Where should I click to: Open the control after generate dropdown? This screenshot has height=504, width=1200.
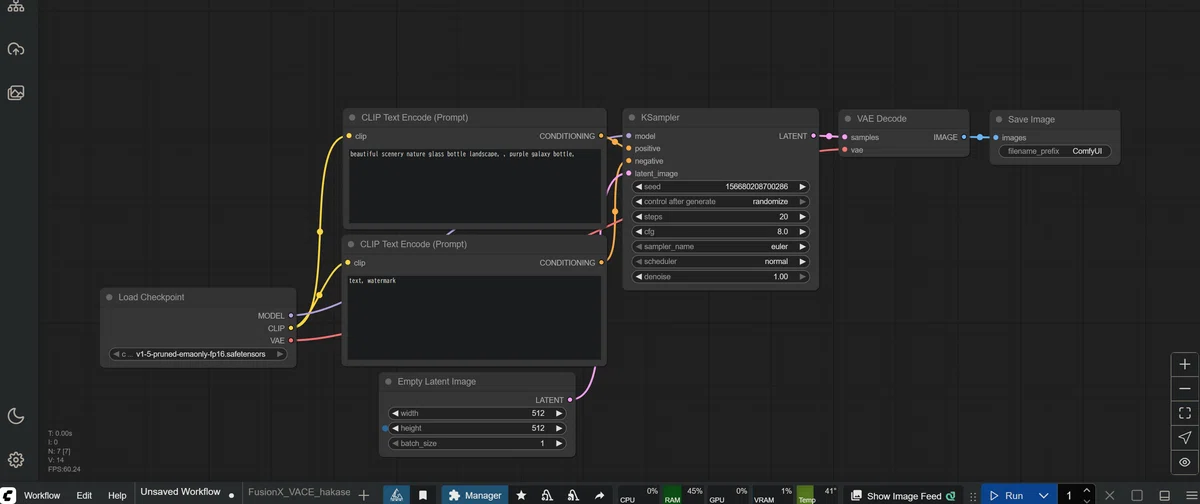point(720,201)
